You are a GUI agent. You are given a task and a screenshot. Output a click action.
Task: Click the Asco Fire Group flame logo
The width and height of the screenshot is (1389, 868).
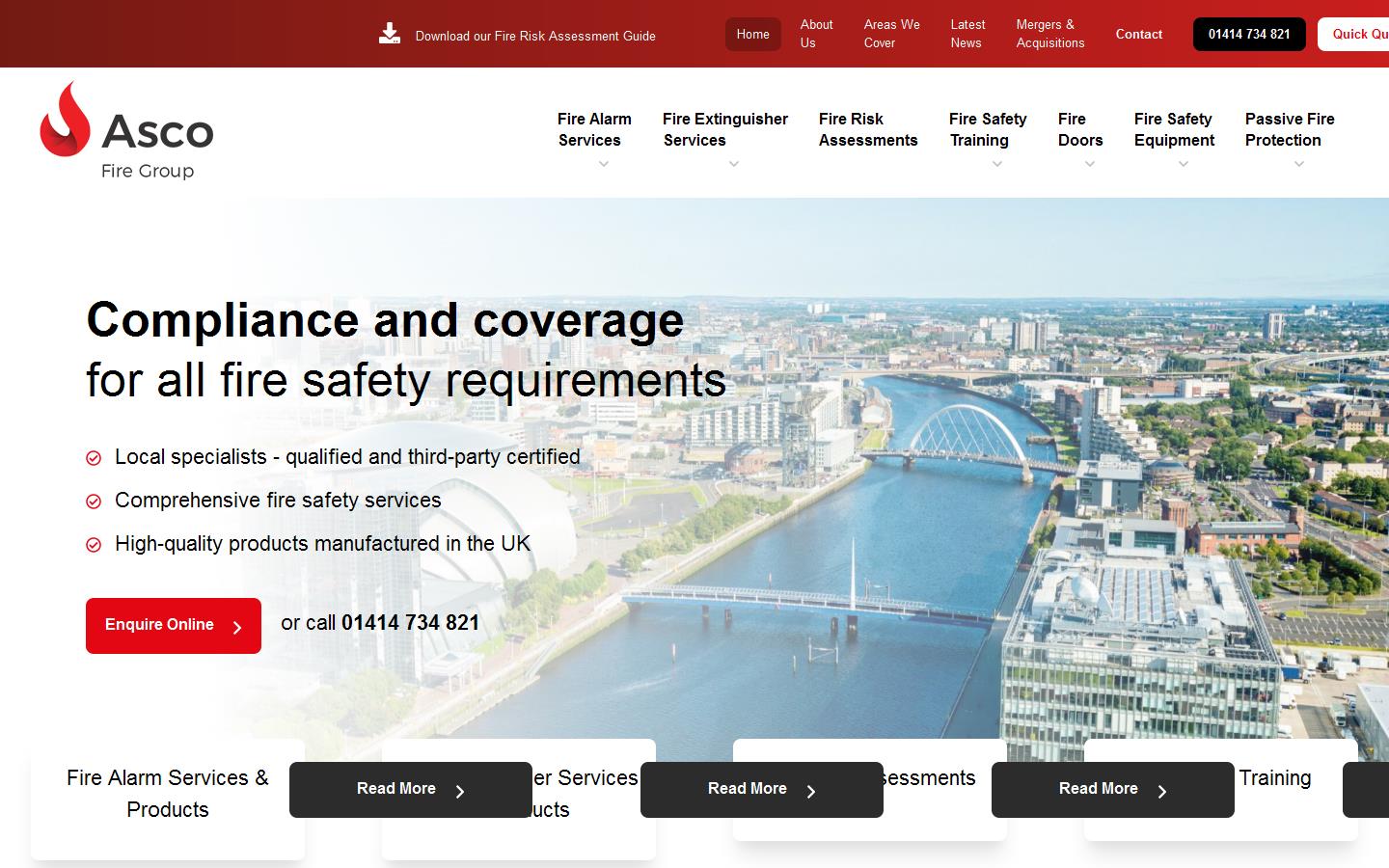(65, 123)
